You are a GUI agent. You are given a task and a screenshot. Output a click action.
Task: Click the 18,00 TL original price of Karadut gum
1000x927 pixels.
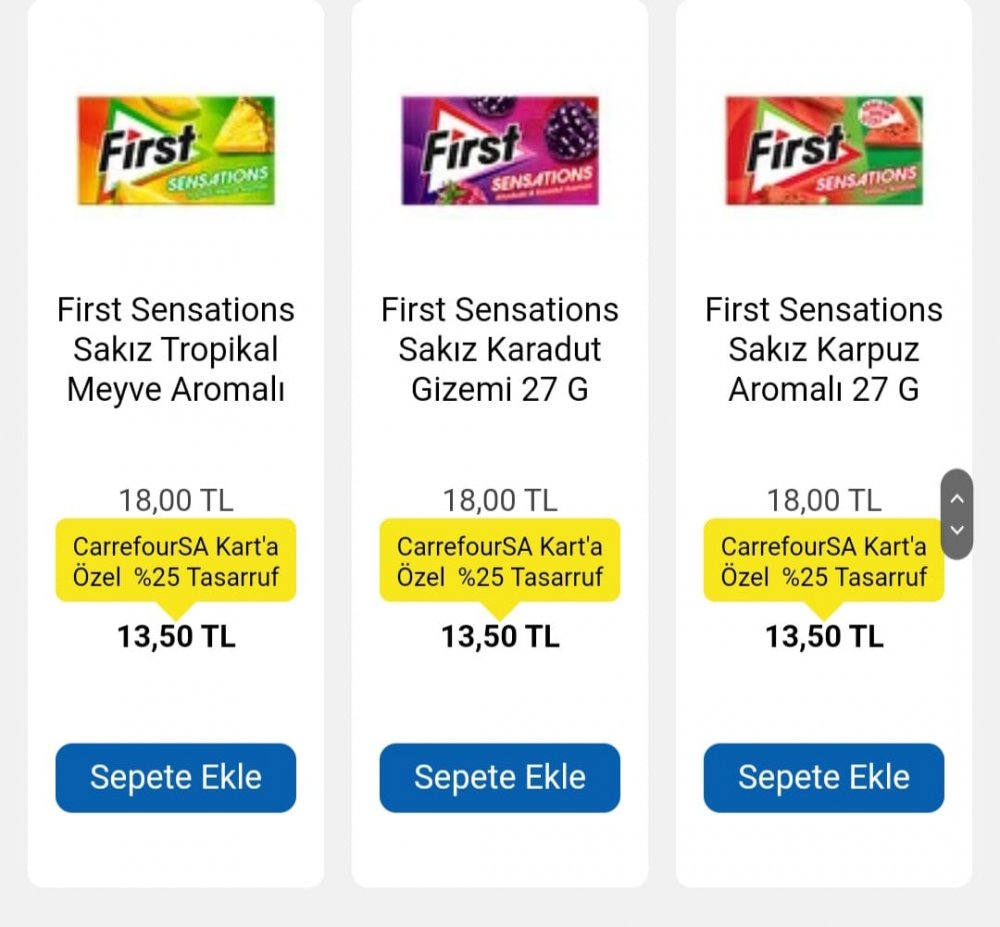(500, 500)
